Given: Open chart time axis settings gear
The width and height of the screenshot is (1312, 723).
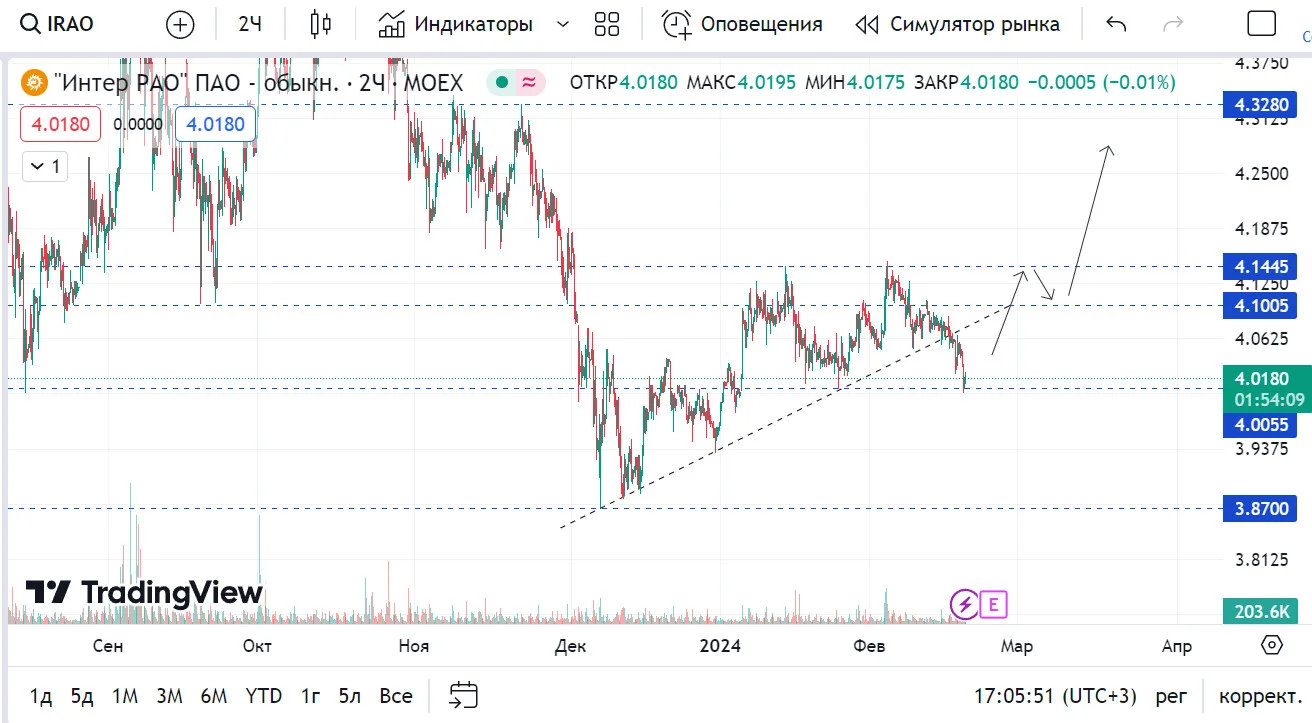Looking at the screenshot, I should pos(1272,645).
